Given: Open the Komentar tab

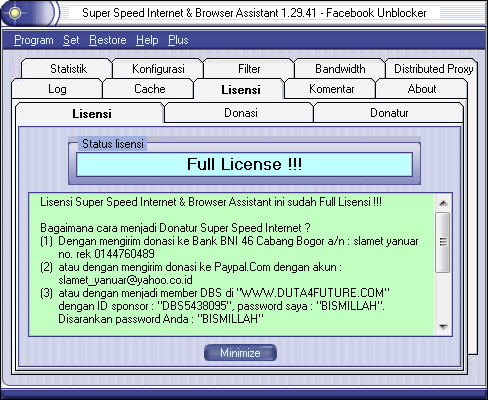Looking at the screenshot, I should point(331,89).
